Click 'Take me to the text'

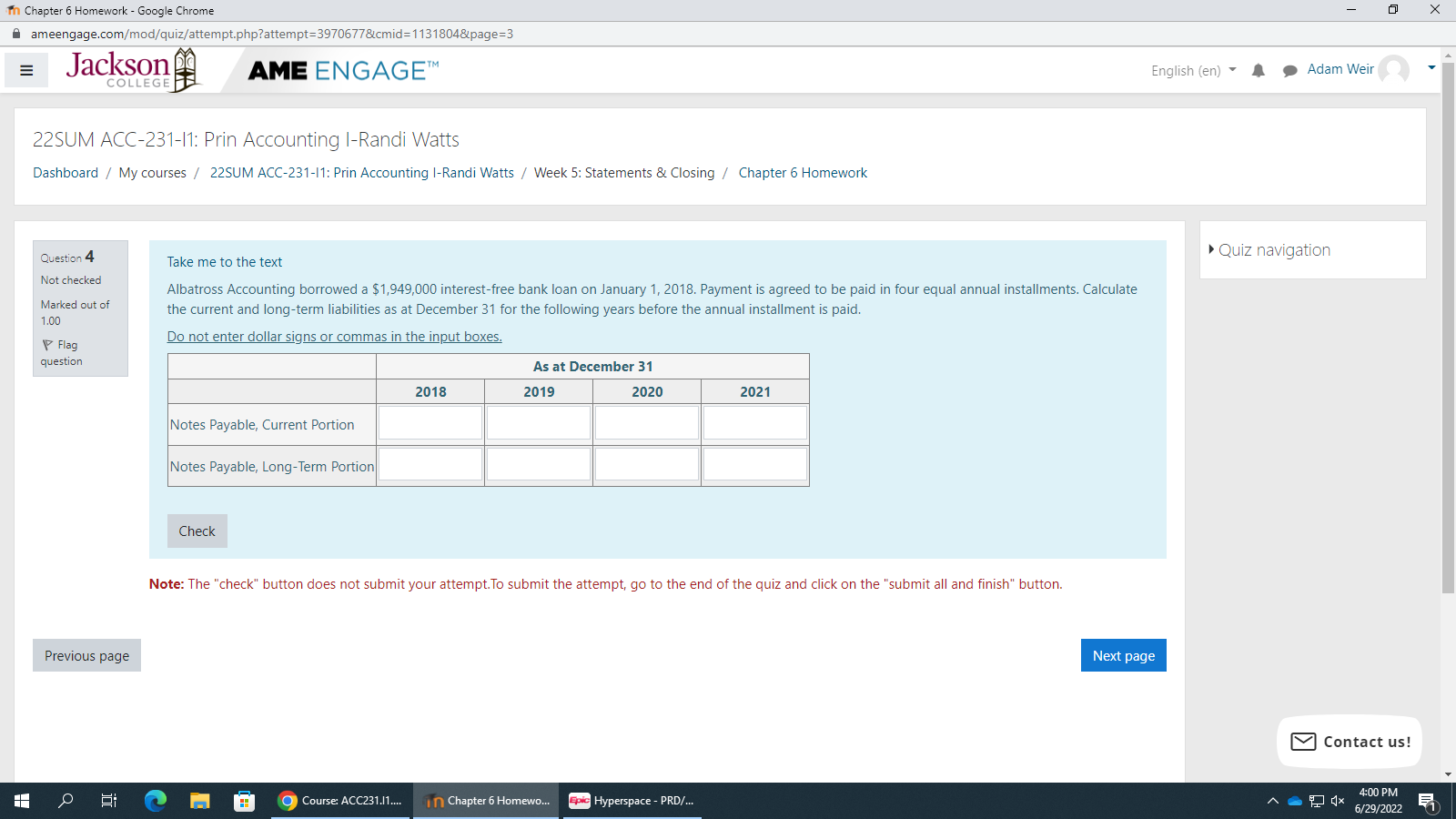[225, 262]
